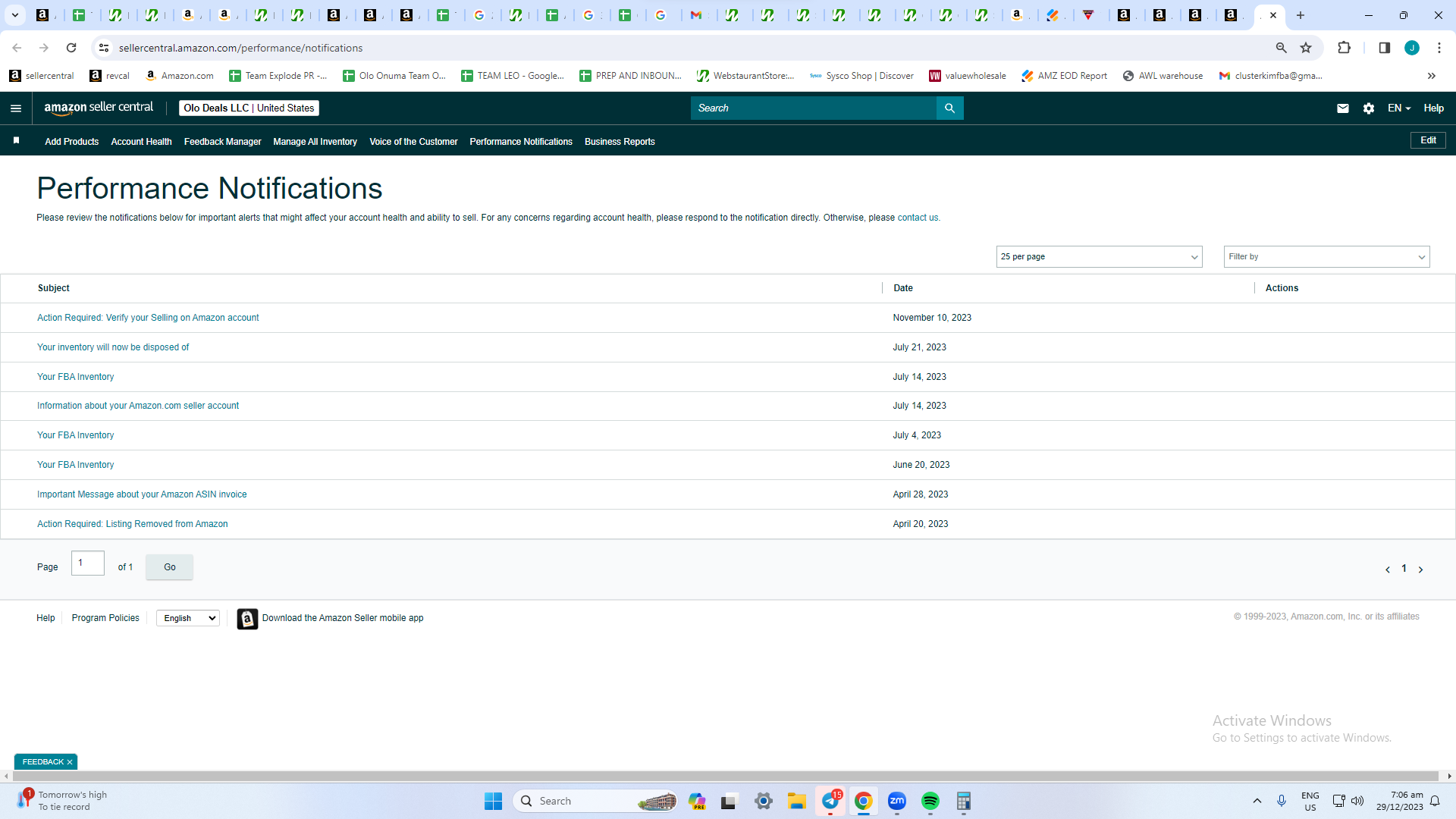The height and width of the screenshot is (819, 1456).
Task: Go to the next page arrow
Action: [1420, 570]
